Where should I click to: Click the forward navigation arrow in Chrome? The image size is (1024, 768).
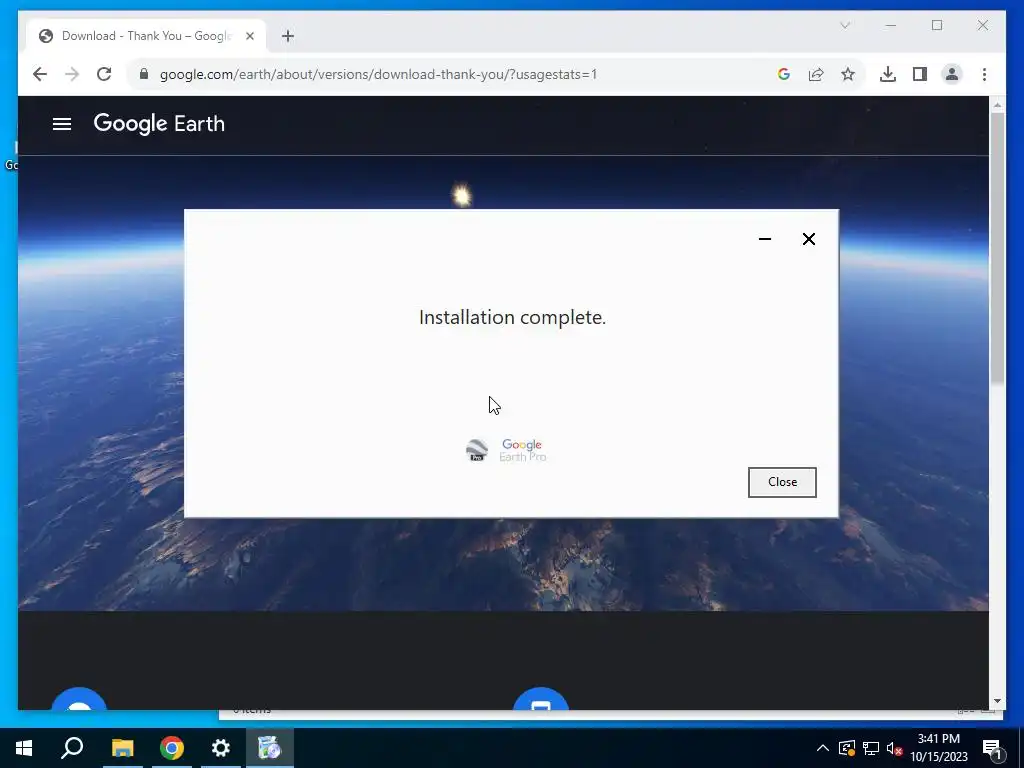point(72,74)
